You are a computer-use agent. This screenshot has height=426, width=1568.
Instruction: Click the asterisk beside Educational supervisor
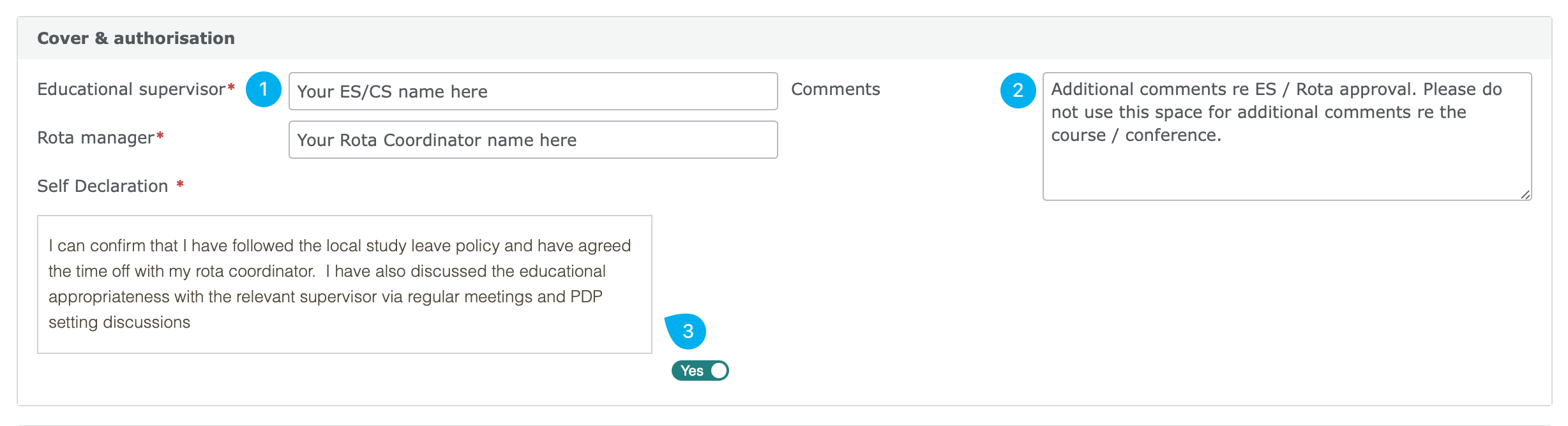tap(231, 87)
